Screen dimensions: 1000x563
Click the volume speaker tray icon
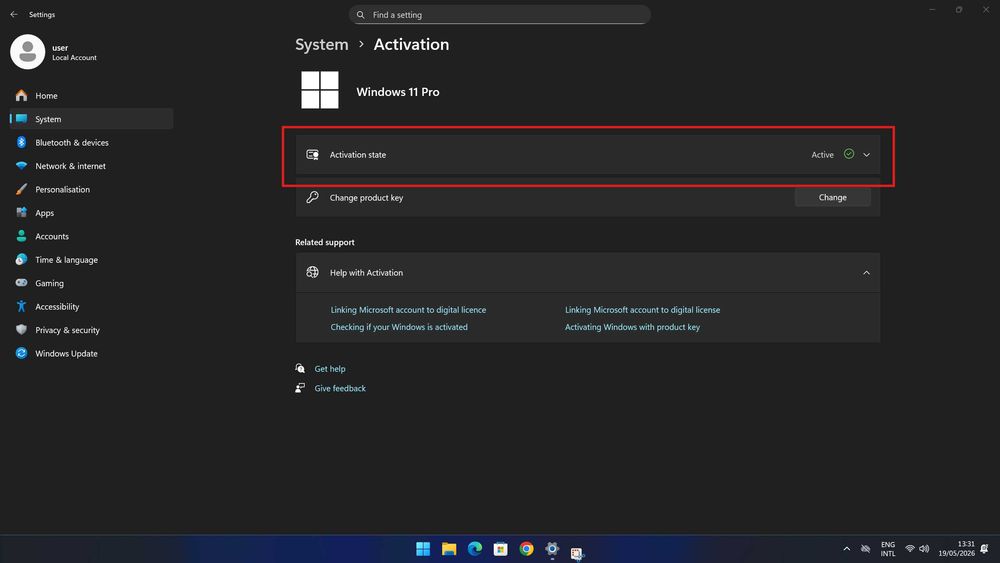[x=924, y=549]
